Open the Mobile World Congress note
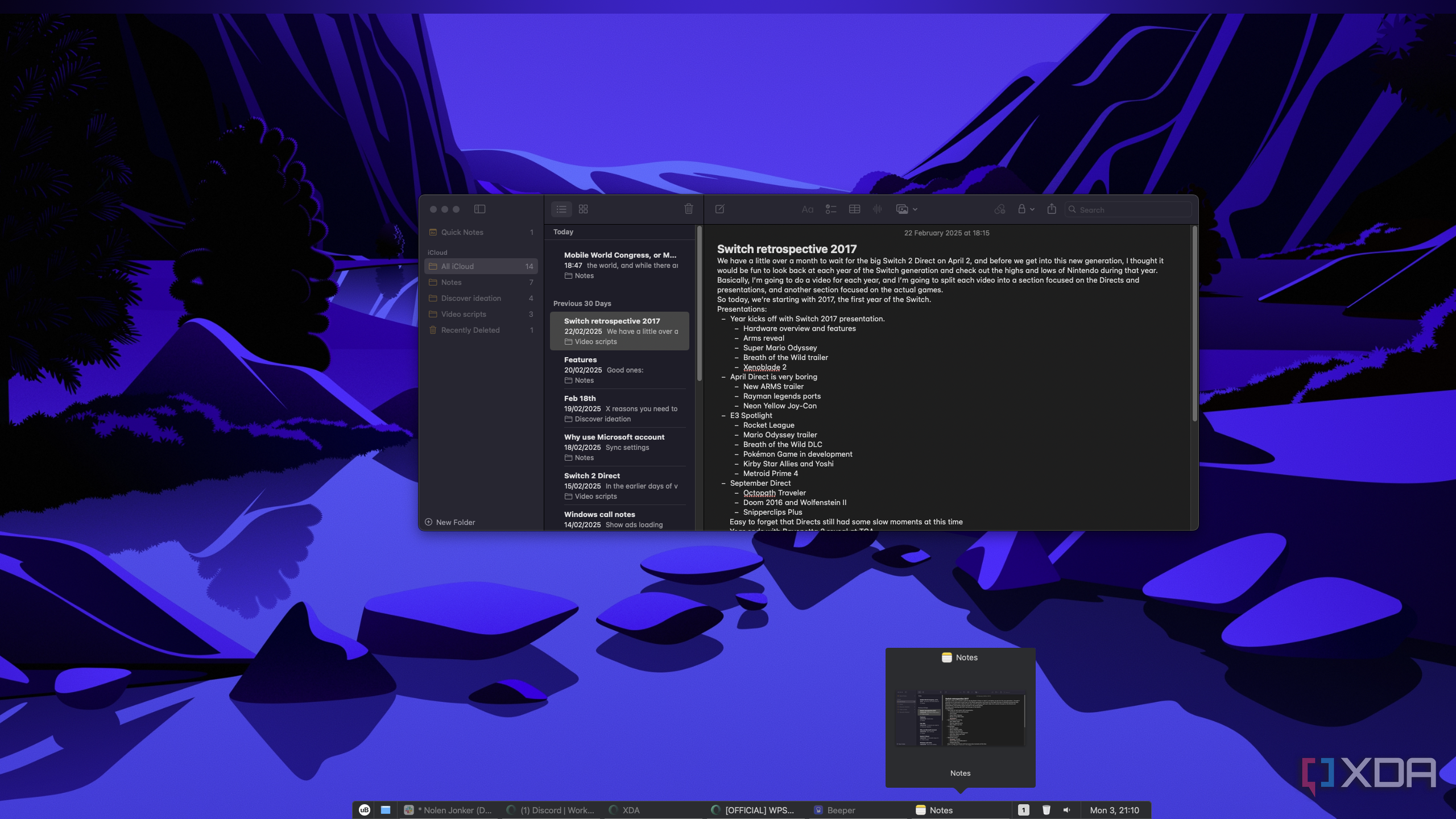The image size is (1456, 819). click(619, 265)
